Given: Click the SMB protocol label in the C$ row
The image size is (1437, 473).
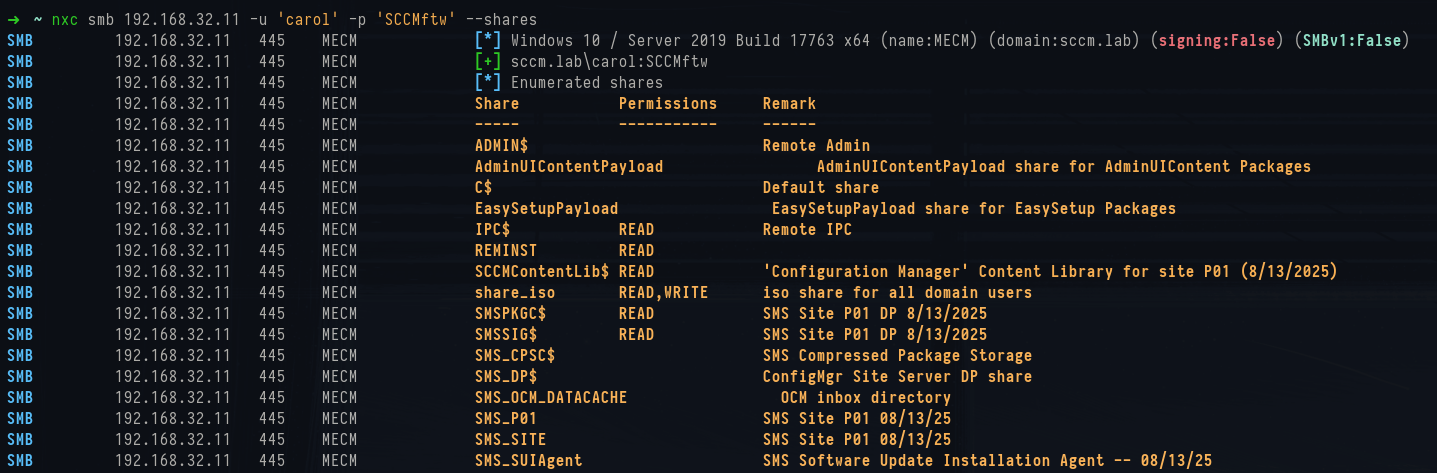Looking at the screenshot, I should pos(19,188).
